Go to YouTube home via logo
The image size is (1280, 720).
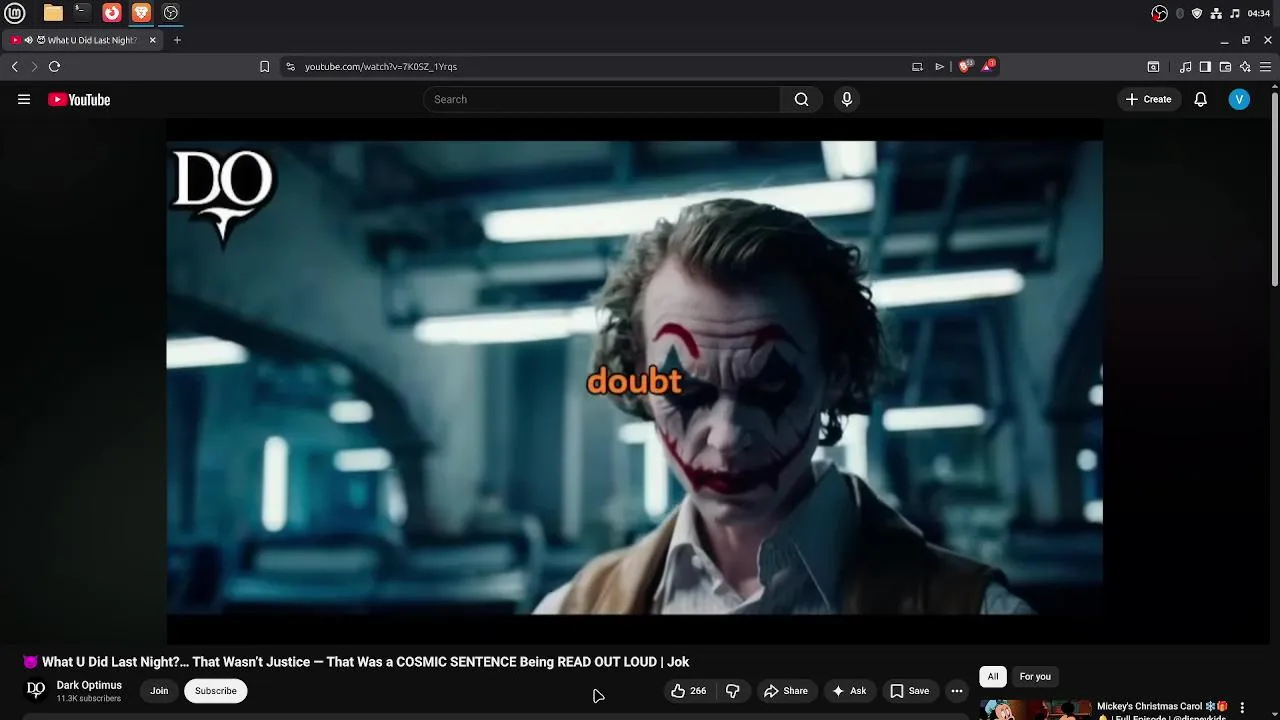(x=79, y=99)
